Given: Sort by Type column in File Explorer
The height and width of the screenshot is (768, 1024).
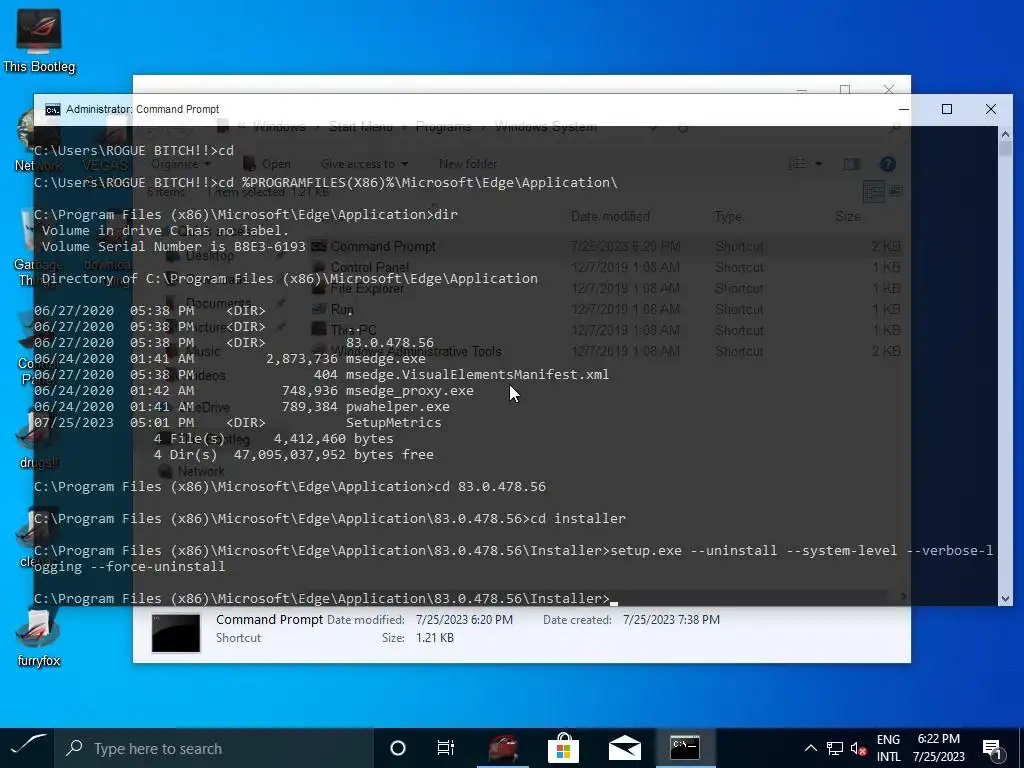Looking at the screenshot, I should point(728,216).
